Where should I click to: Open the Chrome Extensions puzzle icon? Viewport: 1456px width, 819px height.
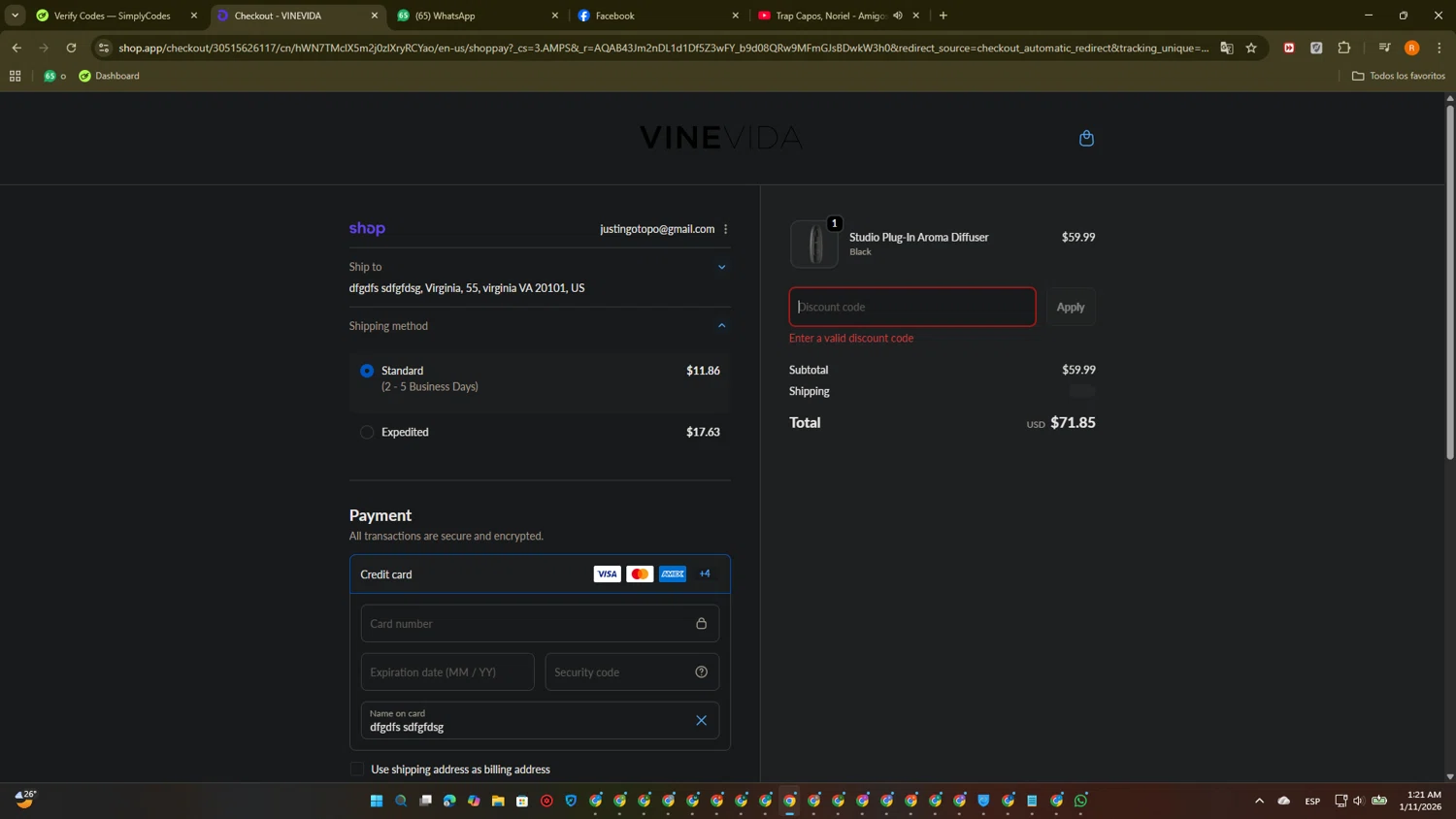(1344, 48)
